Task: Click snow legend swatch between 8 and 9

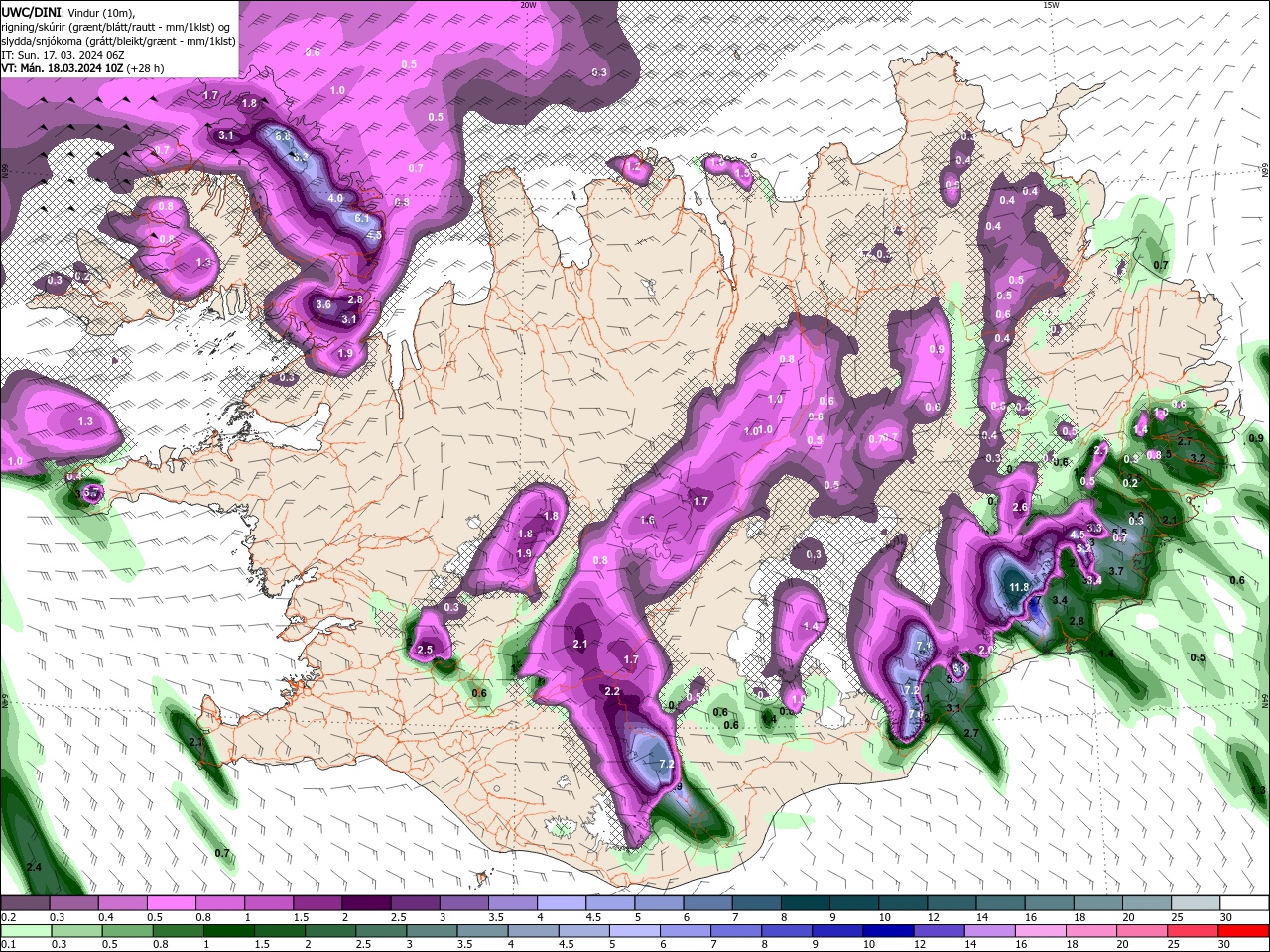Action: pyautogui.click(x=806, y=904)
